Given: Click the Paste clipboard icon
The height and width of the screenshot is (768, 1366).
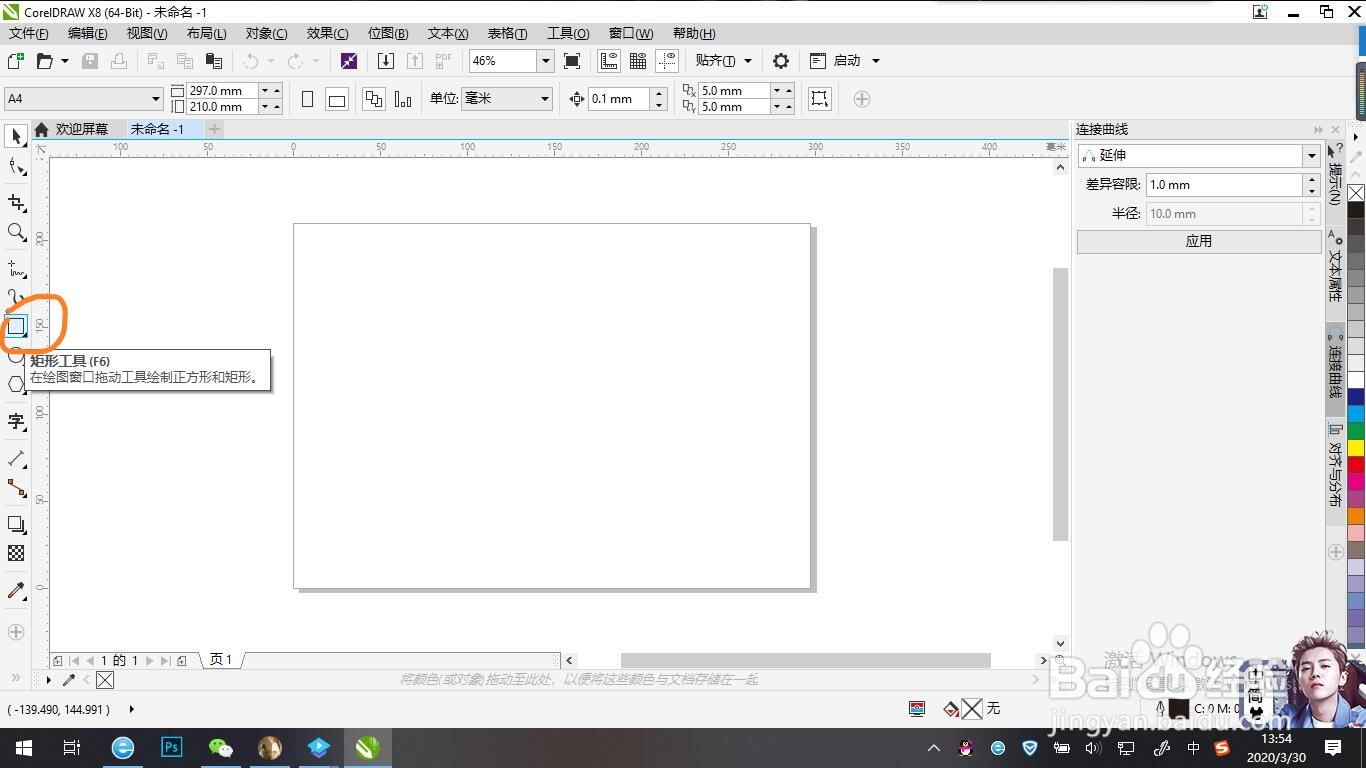Looking at the screenshot, I should coord(213,61).
